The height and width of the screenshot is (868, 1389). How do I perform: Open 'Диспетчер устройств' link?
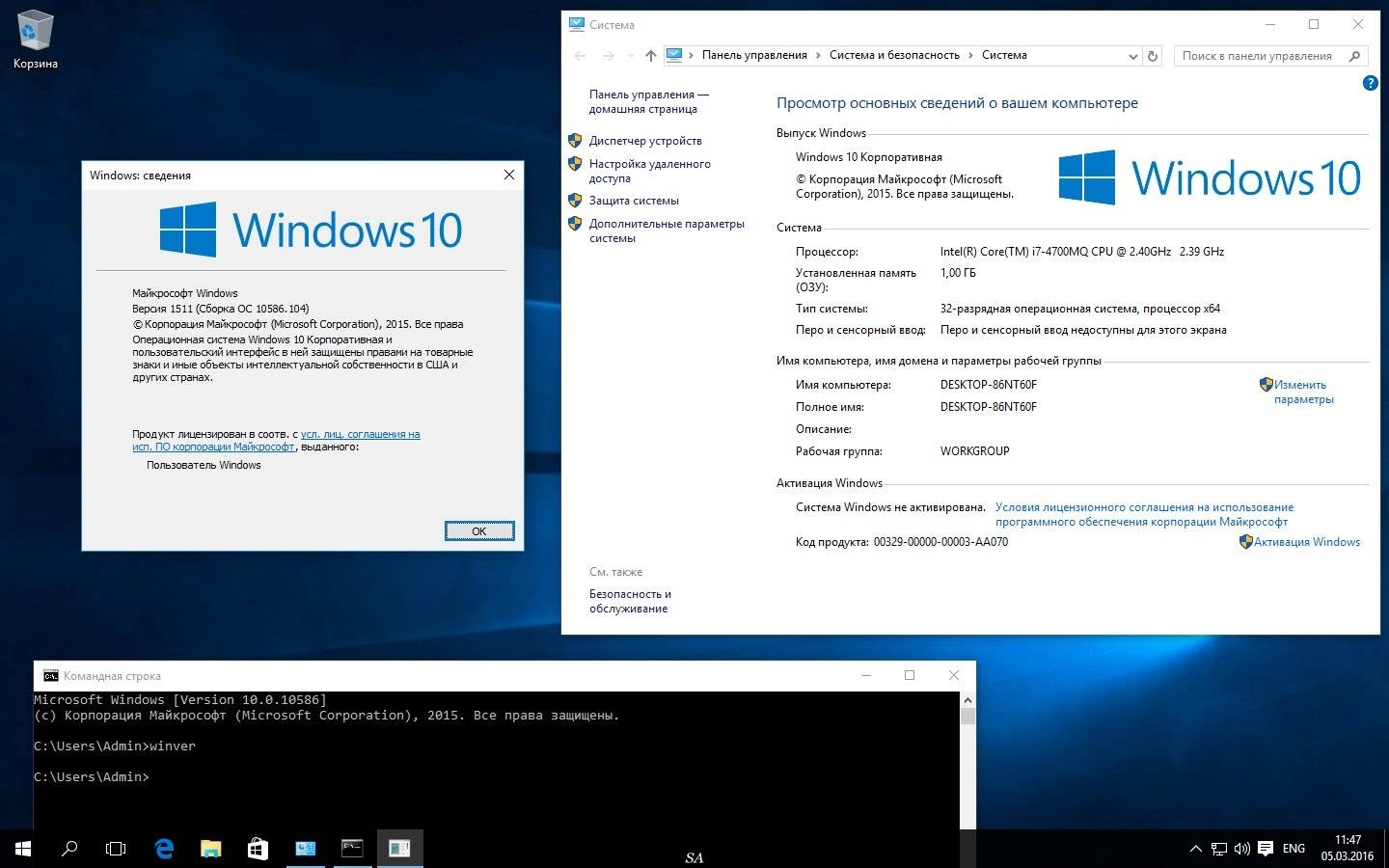tap(645, 141)
